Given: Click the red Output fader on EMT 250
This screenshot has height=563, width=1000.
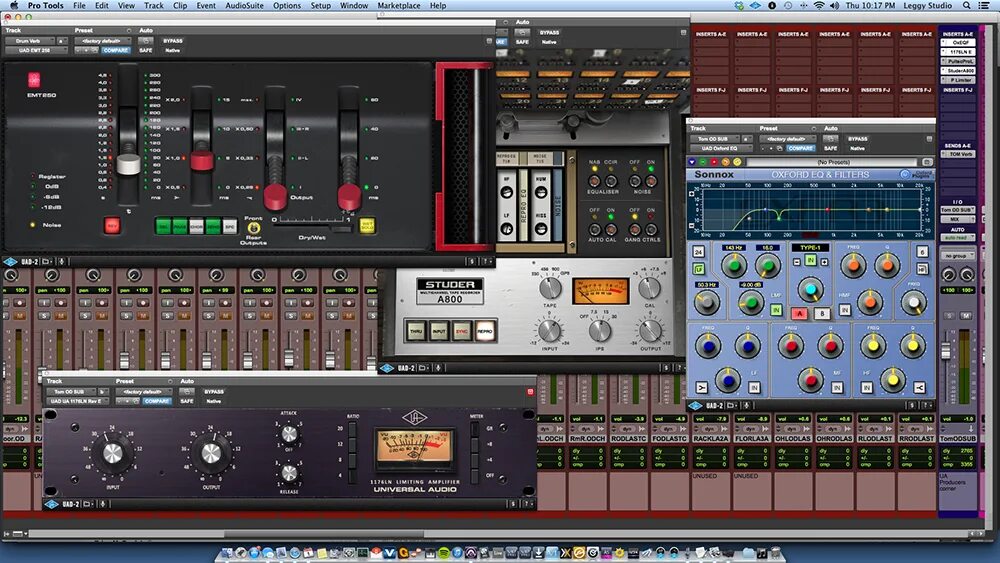Looking at the screenshot, I should click(x=275, y=196).
